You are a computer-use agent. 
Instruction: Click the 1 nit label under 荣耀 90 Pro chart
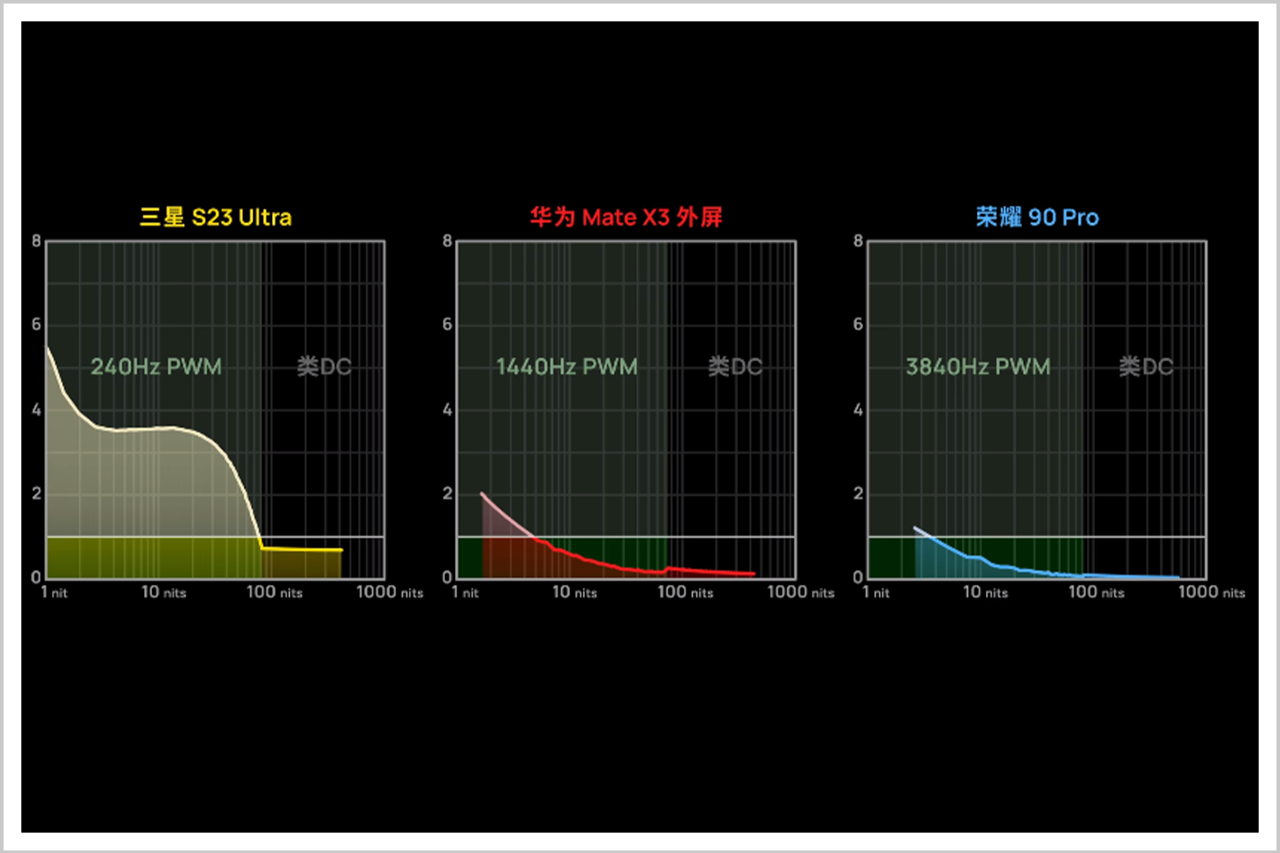[x=880, y=592]
